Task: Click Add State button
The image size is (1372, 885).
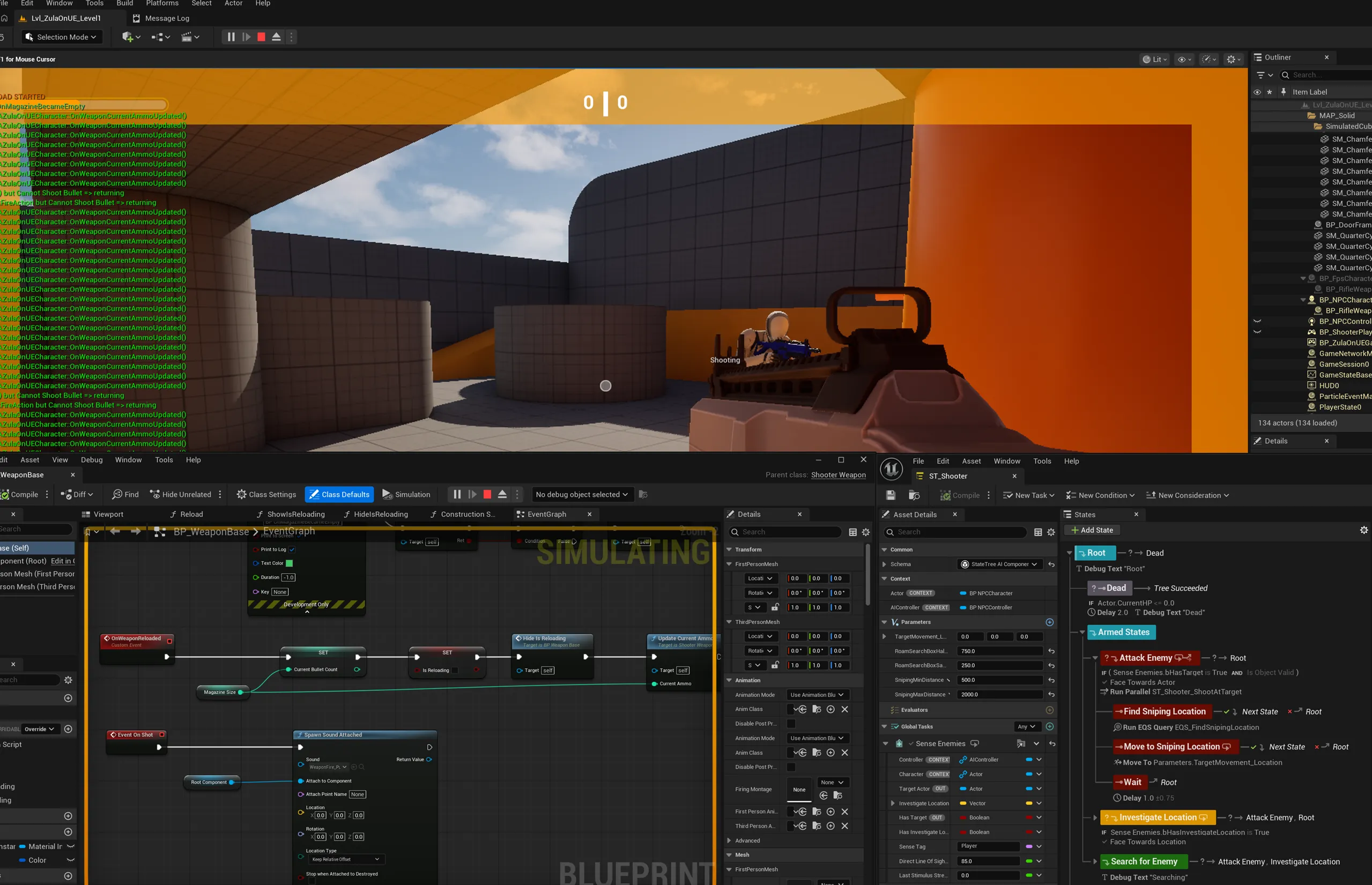Action: [1092, 530]
